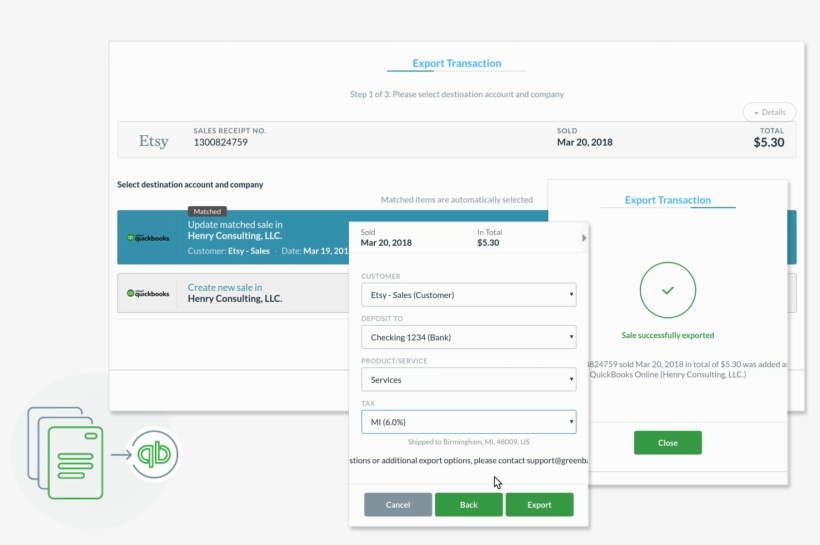Click the right arrow beside In Total
The height and width of the screenshot is (545, 820).
[584, 238]
